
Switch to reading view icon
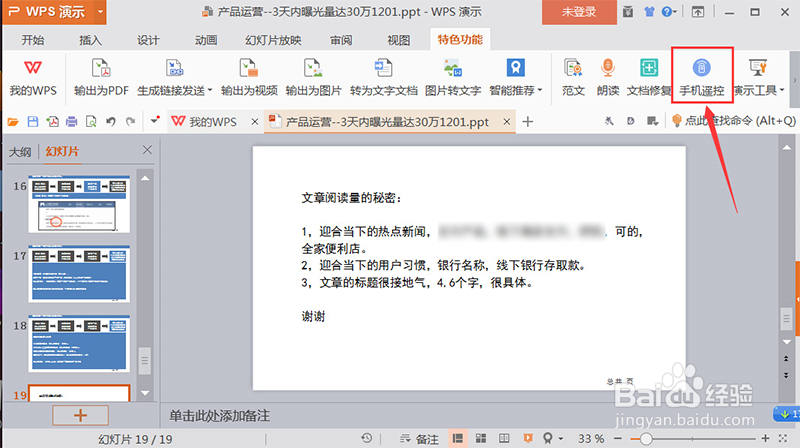point(504,438)
